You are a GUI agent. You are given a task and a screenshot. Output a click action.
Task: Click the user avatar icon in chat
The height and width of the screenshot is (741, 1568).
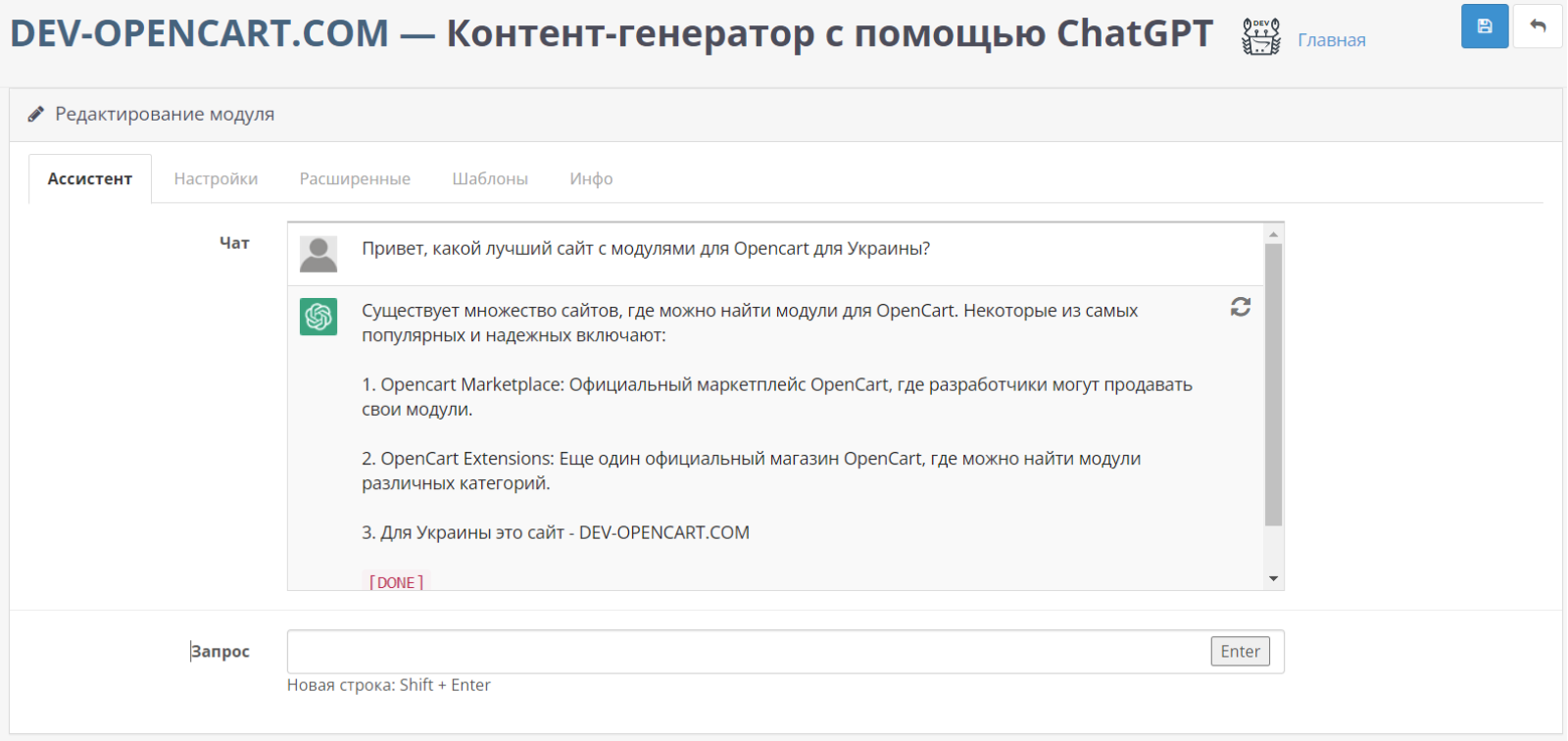[318, 254]
